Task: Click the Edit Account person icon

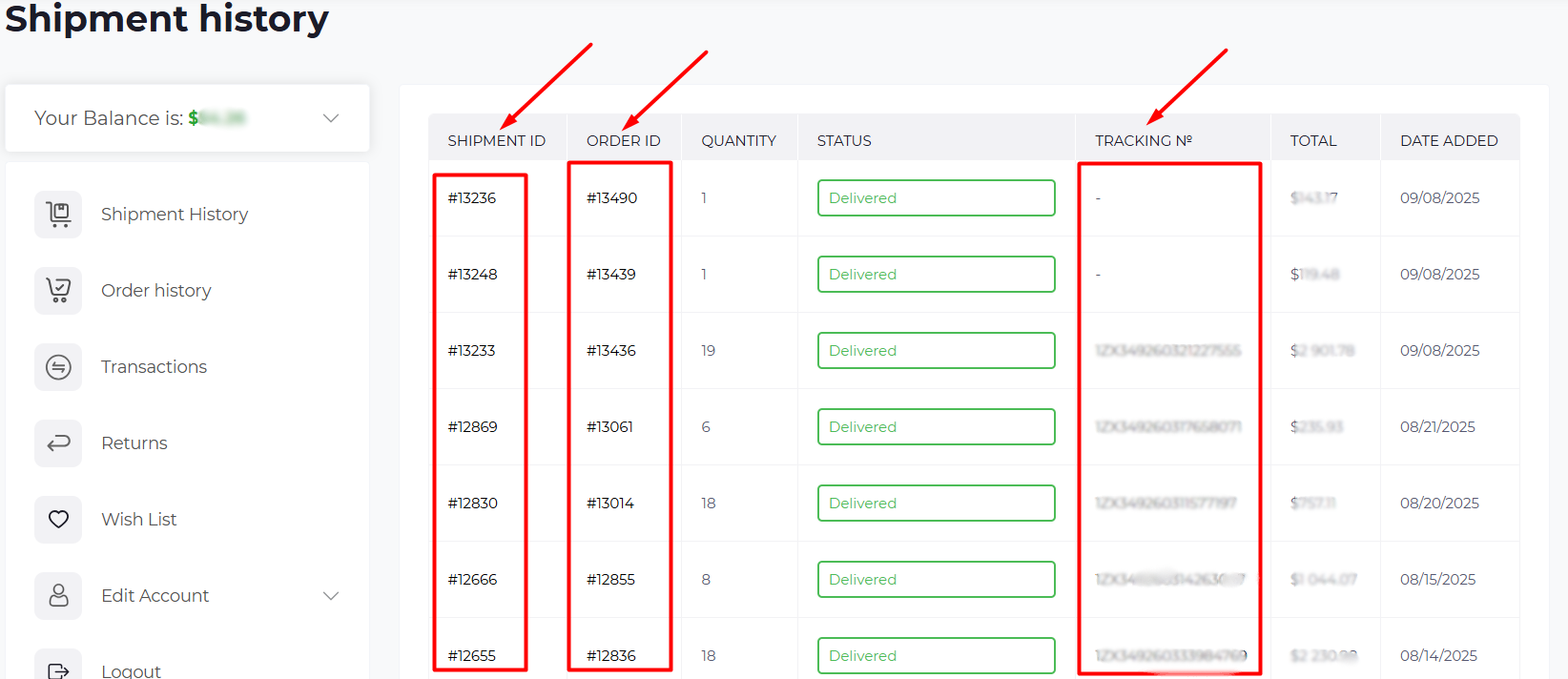Action: point(58,596)
